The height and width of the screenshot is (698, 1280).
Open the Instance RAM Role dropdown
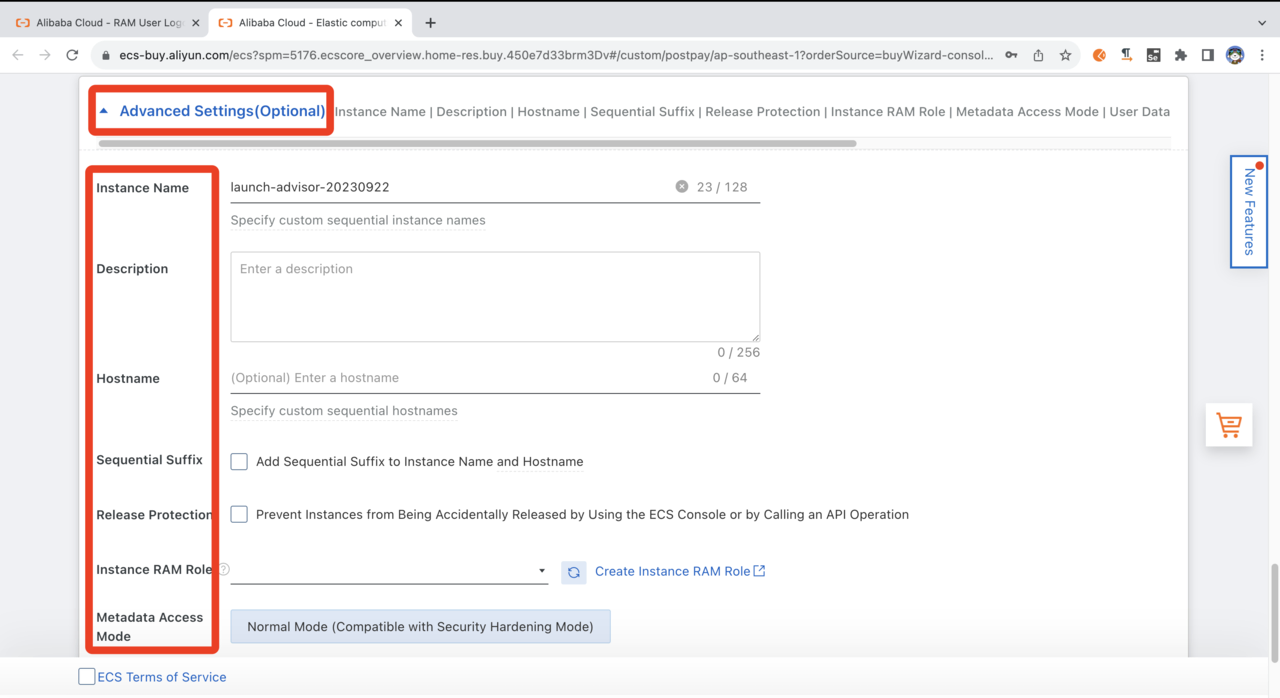pyautogui.click(x=389, y=571)
